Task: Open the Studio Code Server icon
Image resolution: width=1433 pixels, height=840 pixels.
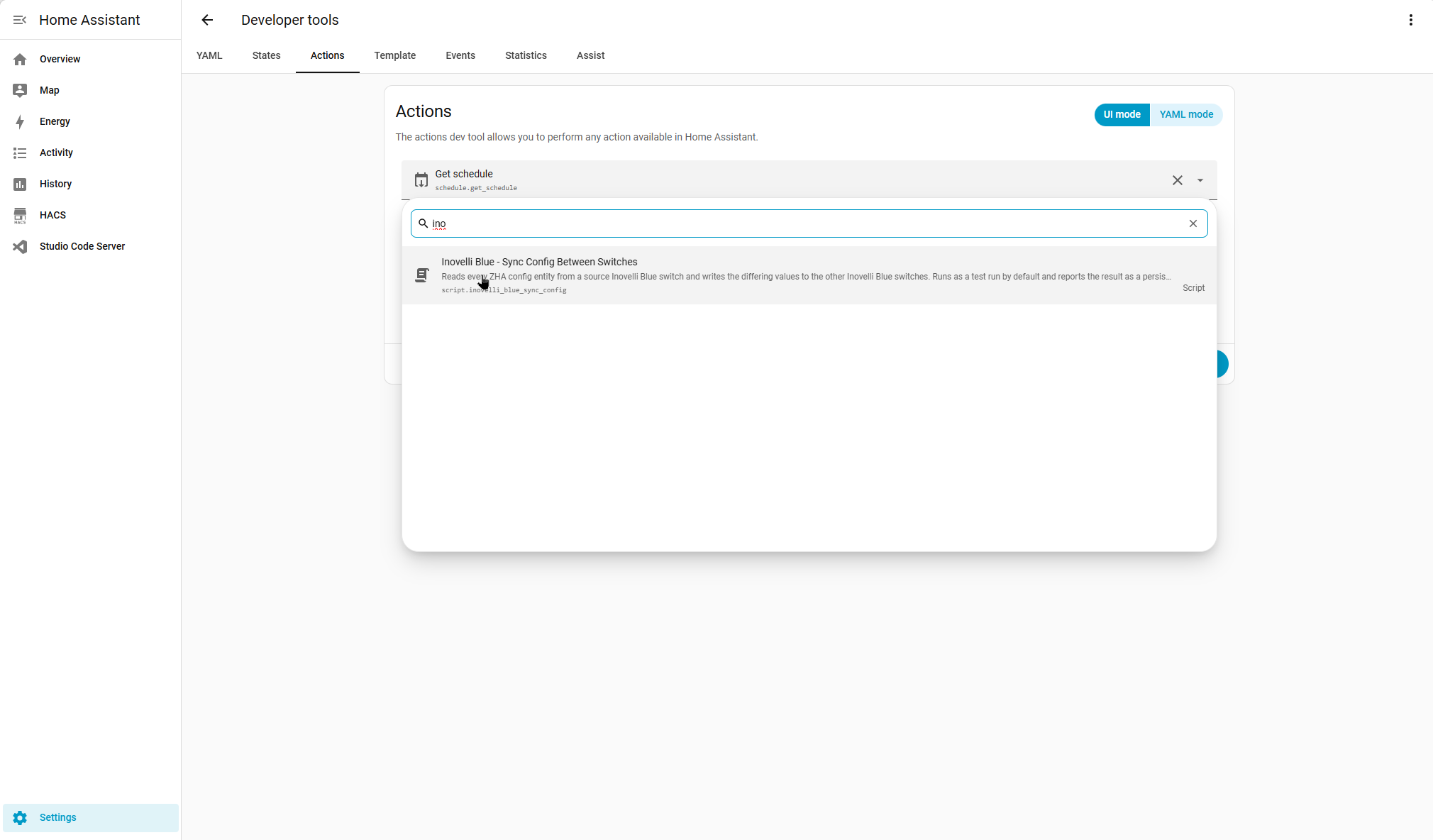Action: (20, 246)
